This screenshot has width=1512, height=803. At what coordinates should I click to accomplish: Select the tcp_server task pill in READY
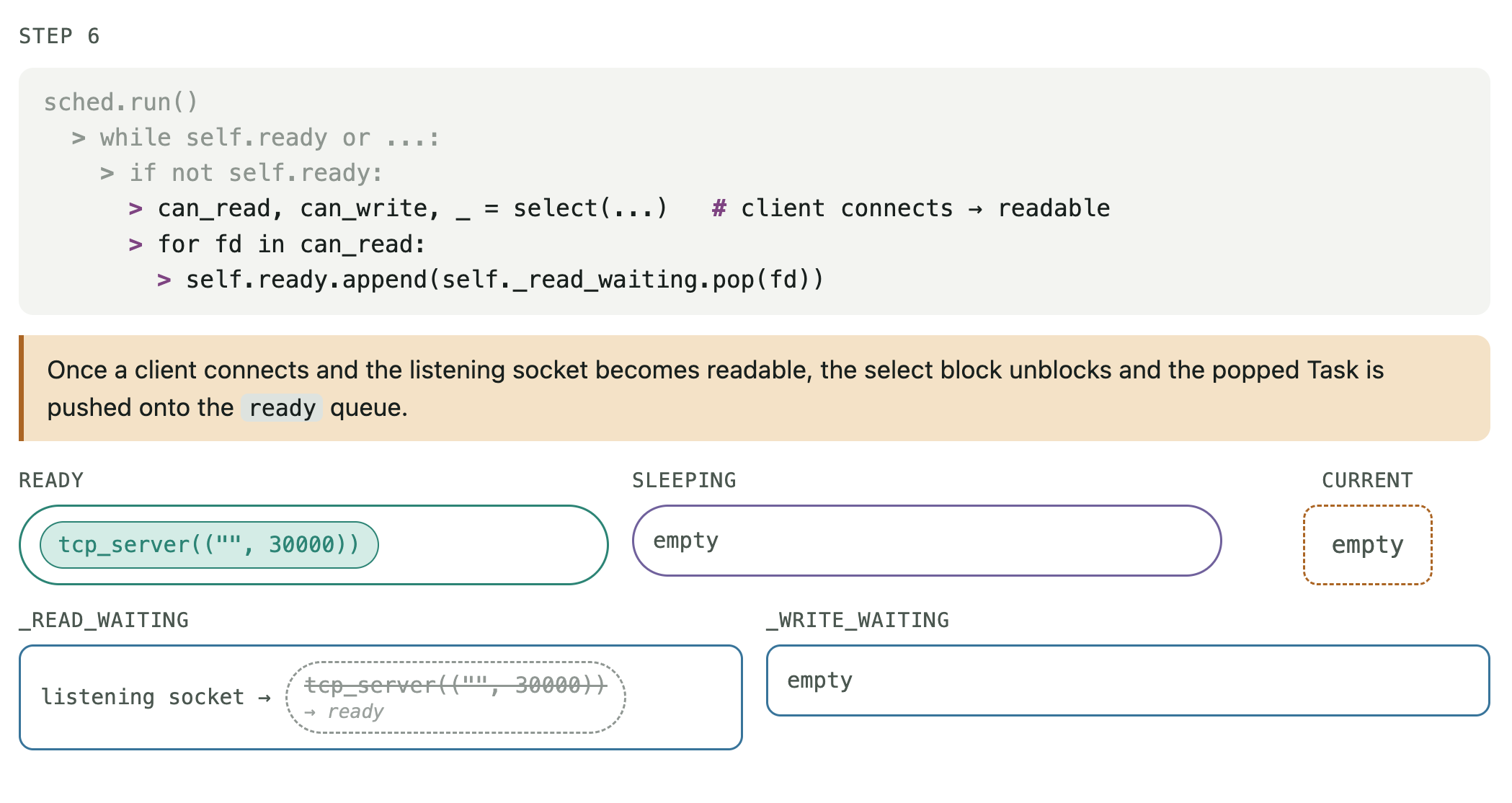coord(209,545)
